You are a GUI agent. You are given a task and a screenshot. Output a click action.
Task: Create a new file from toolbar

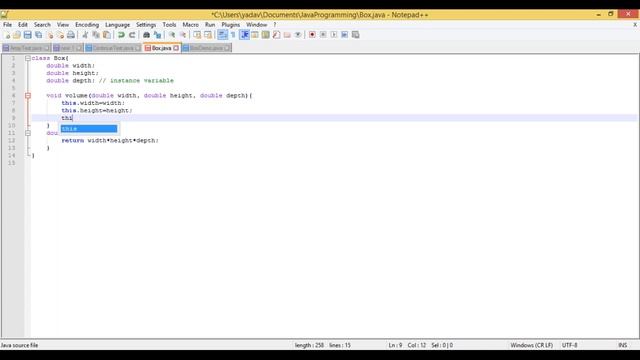click(x=7, y=35)
